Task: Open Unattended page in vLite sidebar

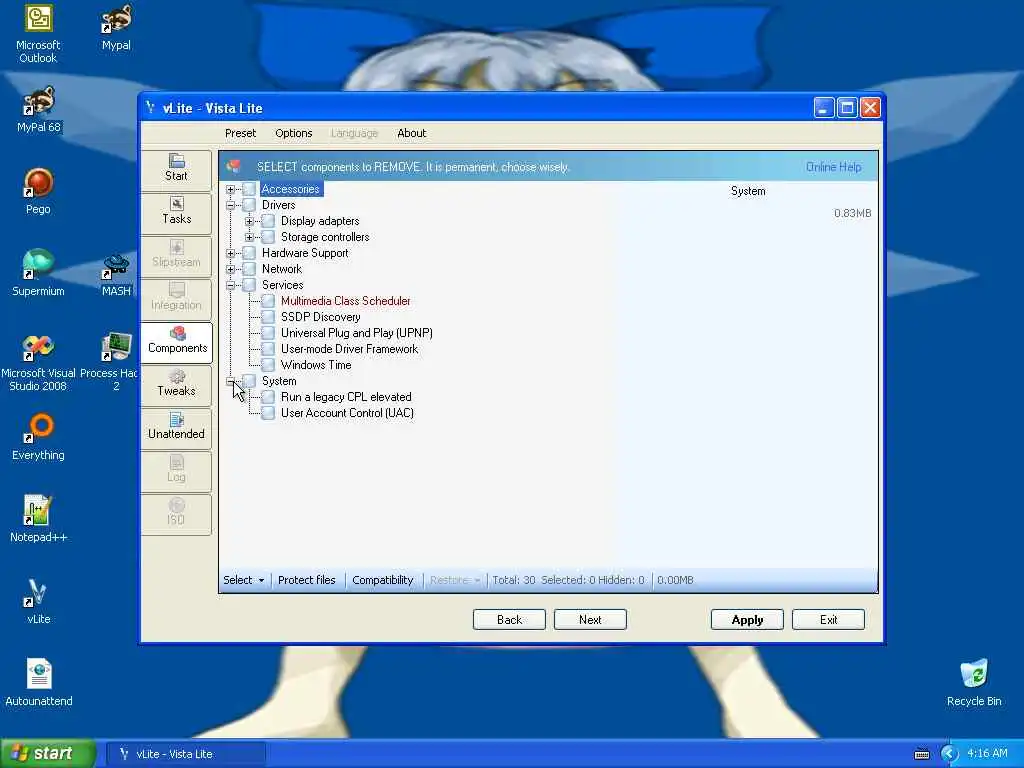Action: (176, 427)
